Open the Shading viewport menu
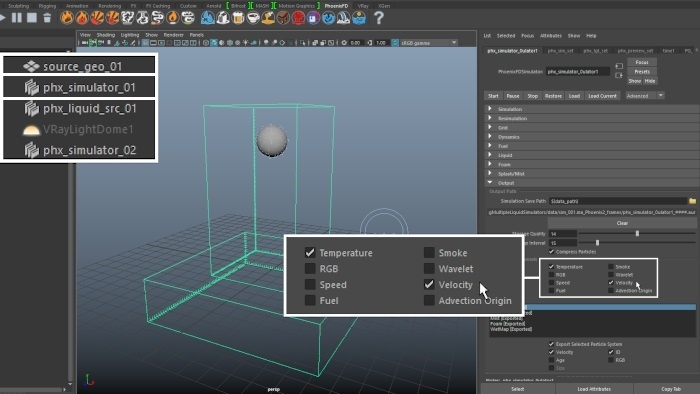700x394 pixels. [106, 35]
